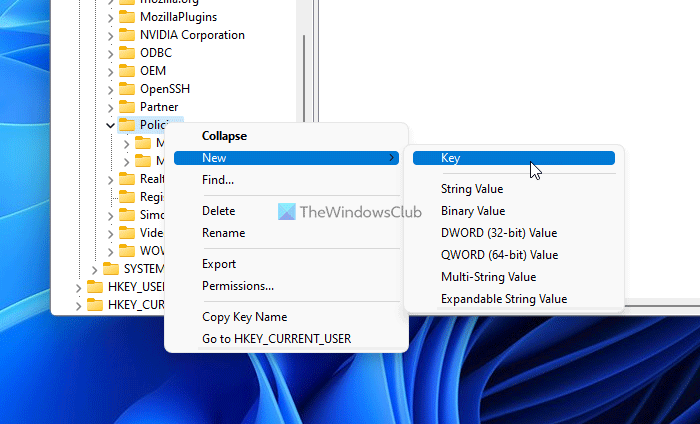700x424 pixels.
Task: Select DWORD (32-bit) Value
Action: pyautogui.click(x=514, y=233)
